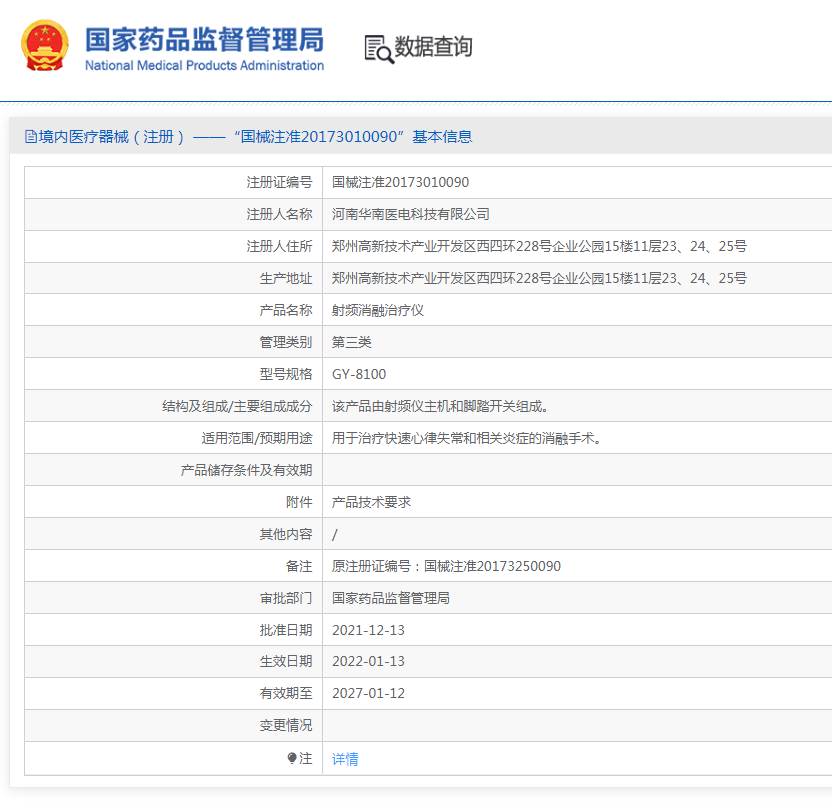Click the document icon before 境内医疗器械
Image resolution: width=832 pixels, height=811 pixels.
[31, 137]
